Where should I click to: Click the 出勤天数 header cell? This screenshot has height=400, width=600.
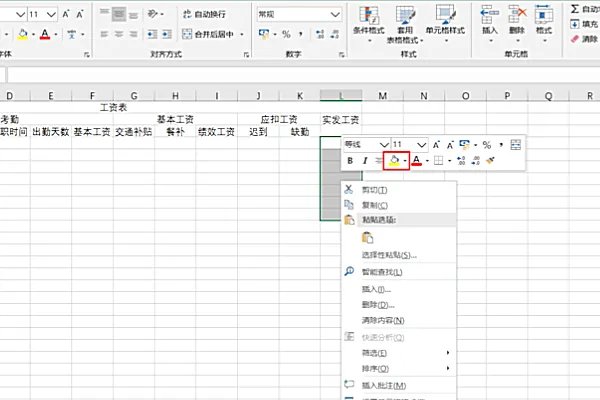click(51, 132)
